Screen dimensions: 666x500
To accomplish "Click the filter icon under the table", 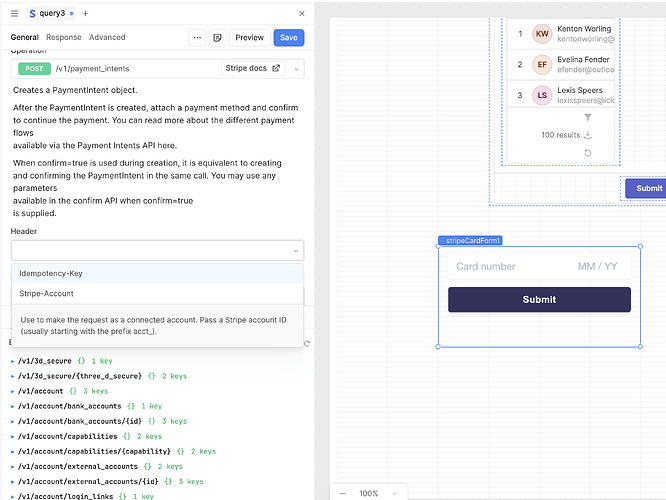I will 587,117.
